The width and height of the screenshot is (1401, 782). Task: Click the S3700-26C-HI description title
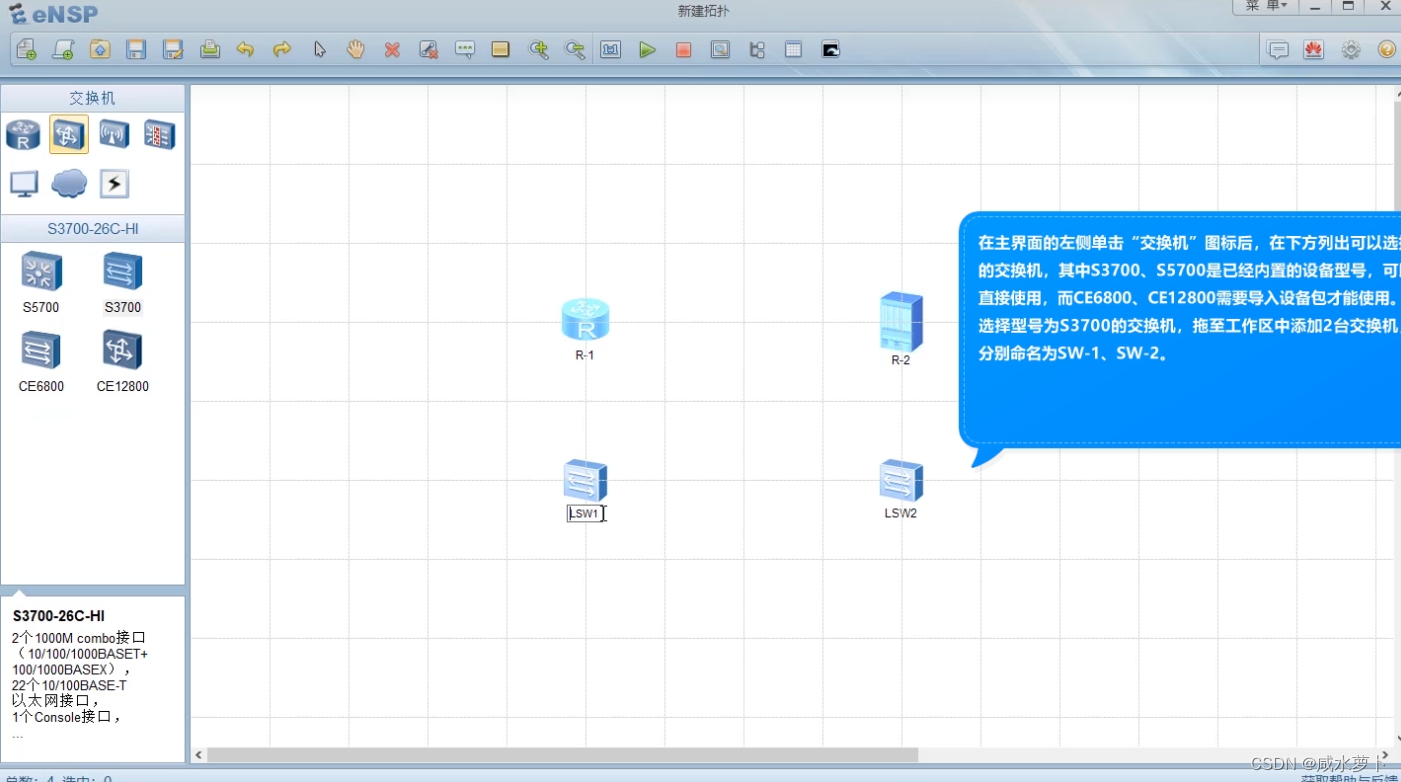(x=58, y=616)
